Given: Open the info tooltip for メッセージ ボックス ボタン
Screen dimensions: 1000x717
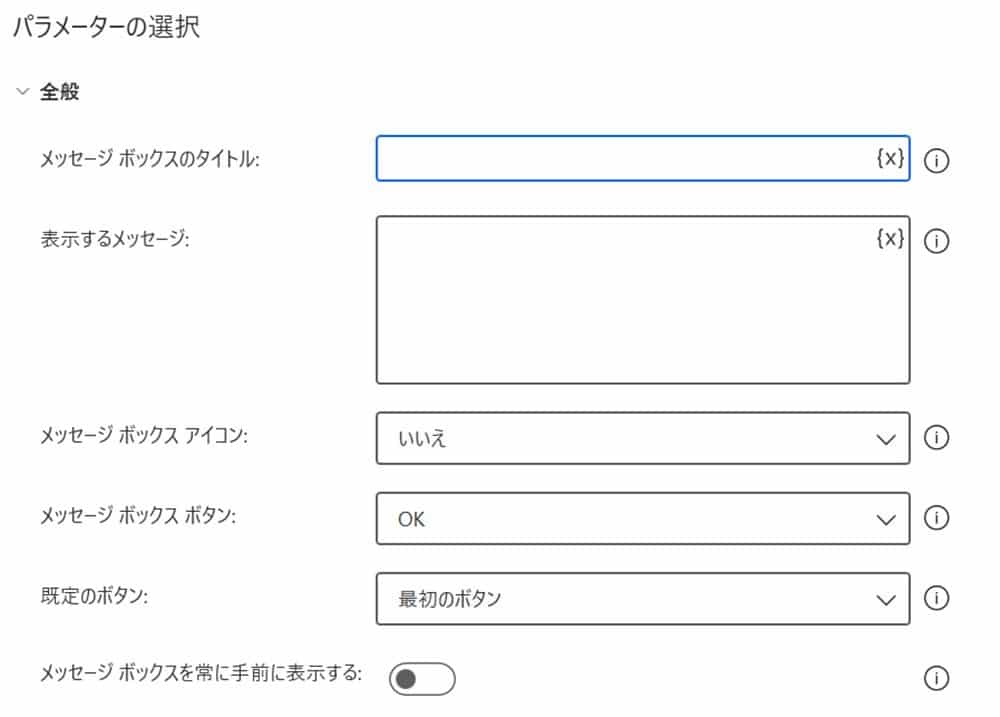Looking at the screenshot, I should coord(936,518).
